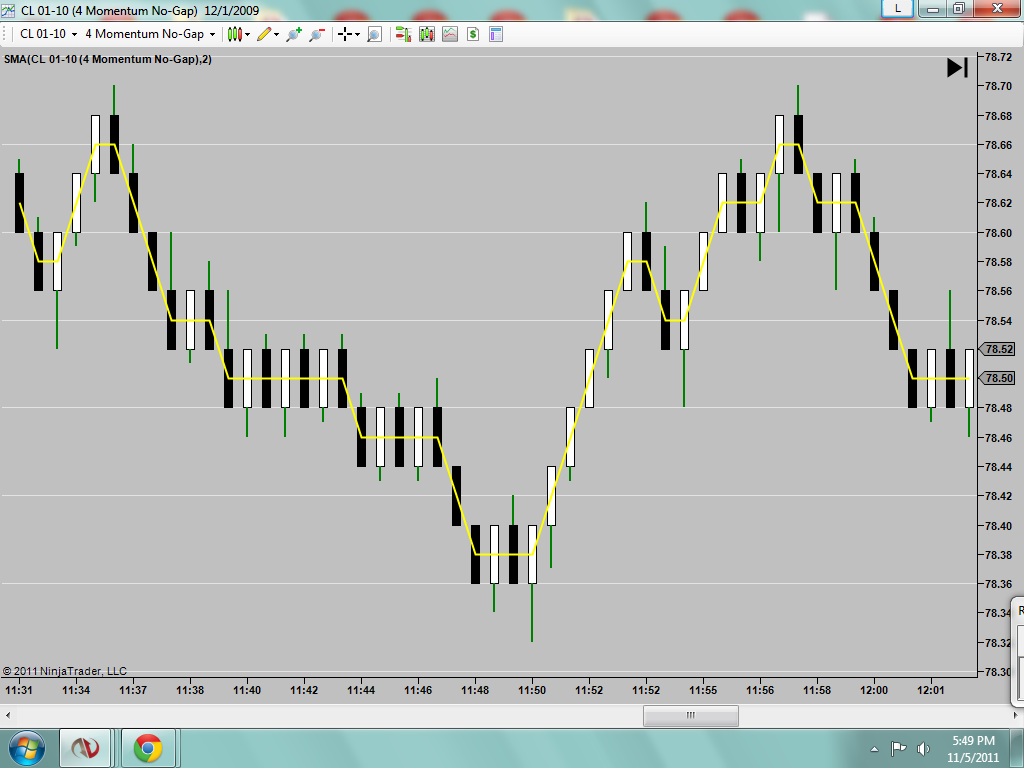The width and height of the screenshot is (1024, 768).
Task: Click the zoom in magnifier icon
Action: [x=294, y=34]
